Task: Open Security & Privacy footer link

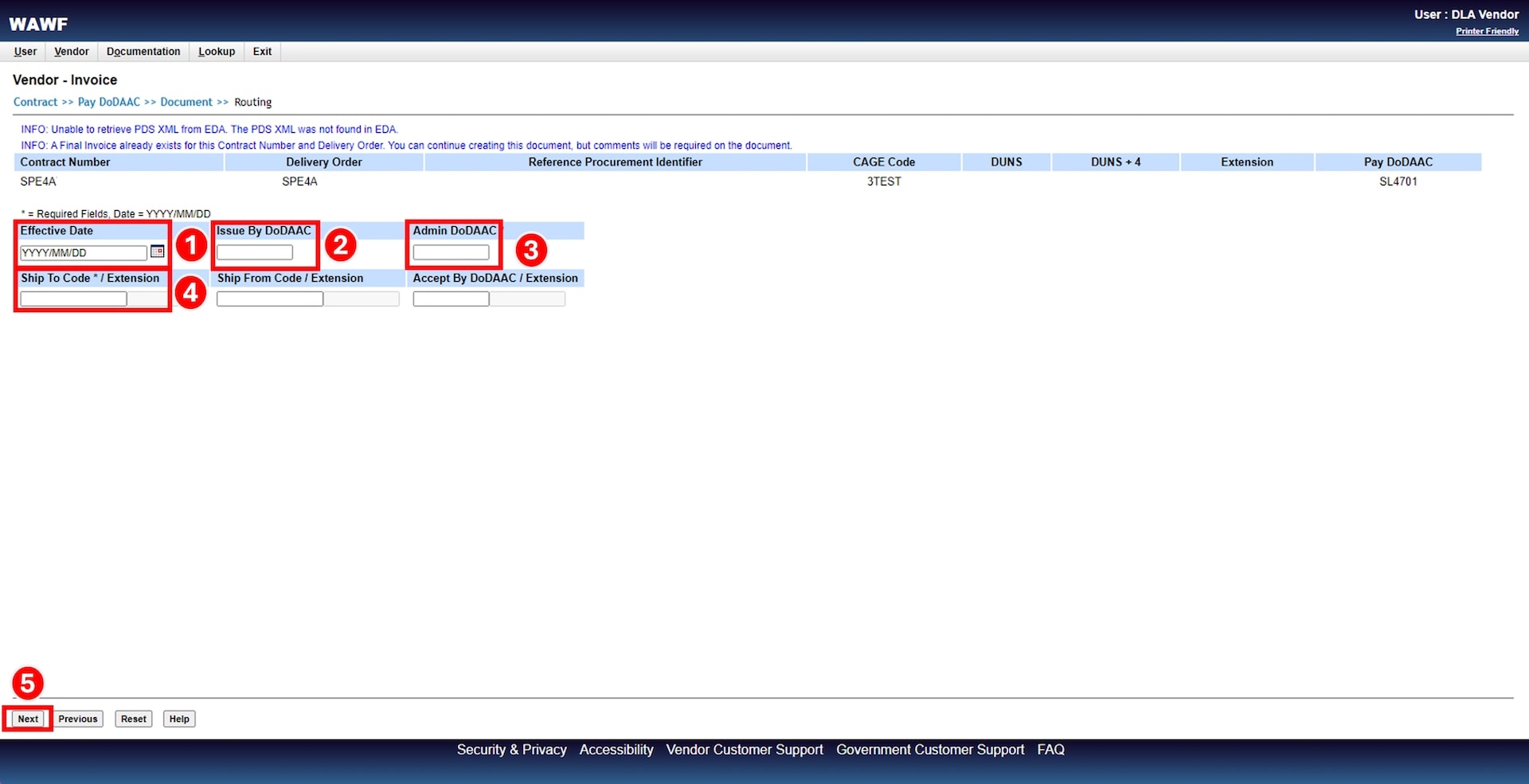Action: point(511,750)
